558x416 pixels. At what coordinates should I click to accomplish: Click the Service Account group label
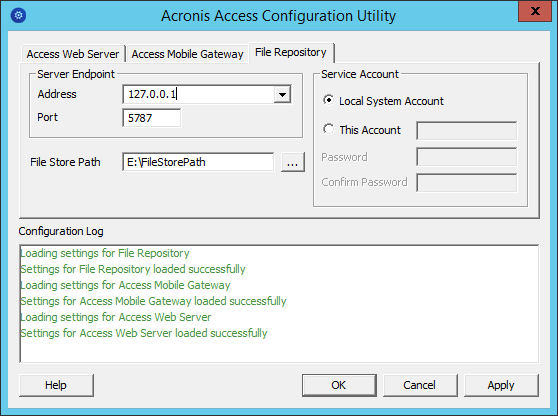pyautogui.click(x=360, y=74)
